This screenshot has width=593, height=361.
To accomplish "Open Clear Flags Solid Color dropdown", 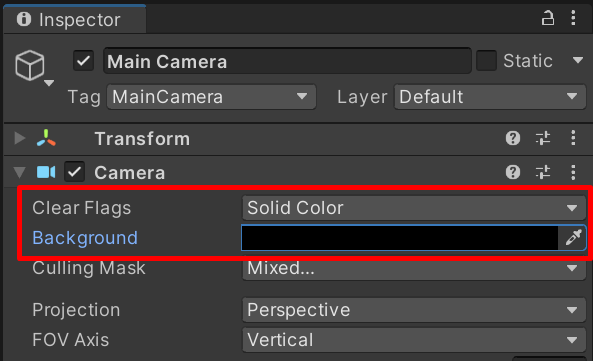I will (414, 208).
